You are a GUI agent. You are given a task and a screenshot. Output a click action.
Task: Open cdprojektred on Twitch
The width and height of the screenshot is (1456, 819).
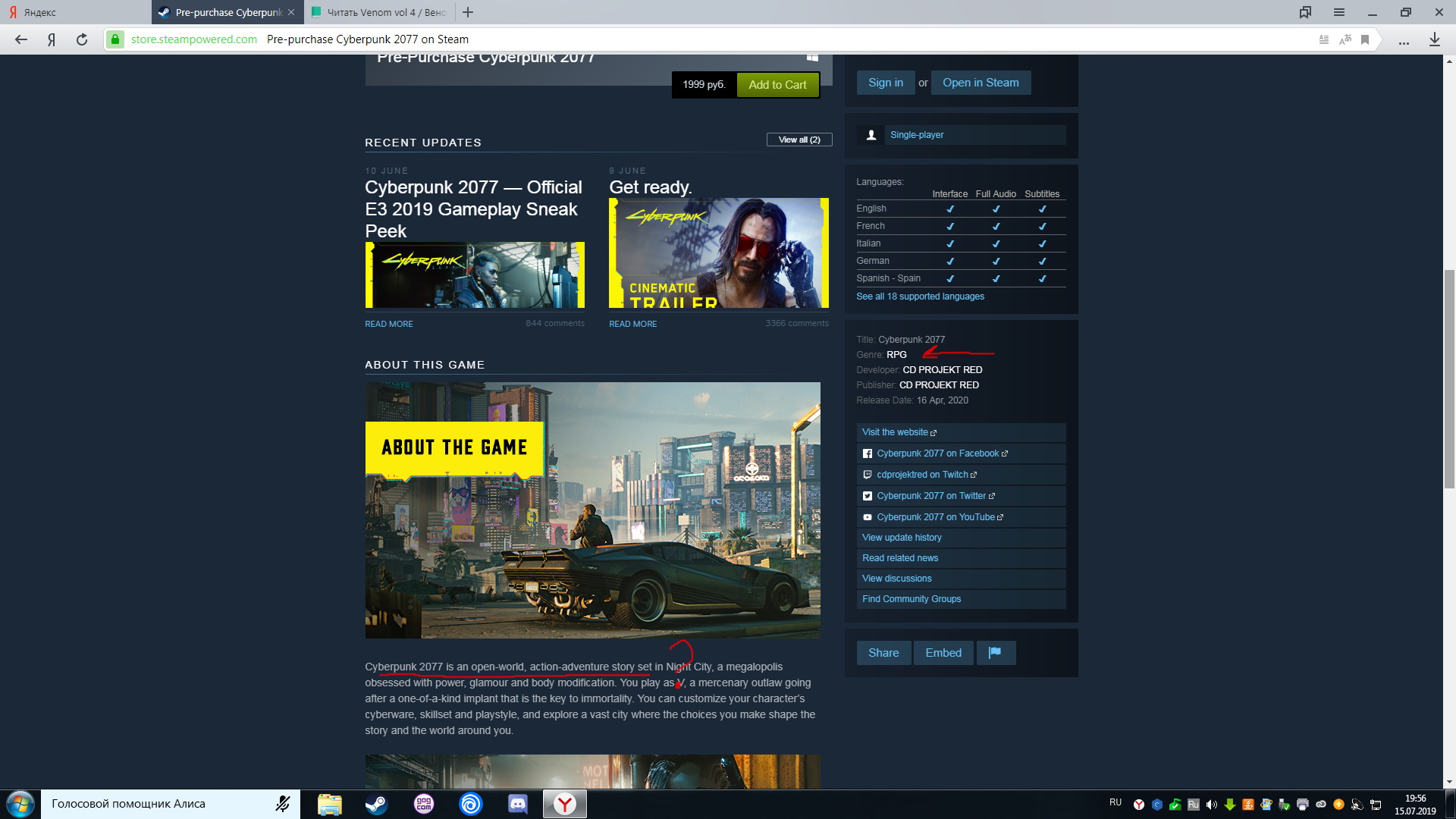coord(961,475)
